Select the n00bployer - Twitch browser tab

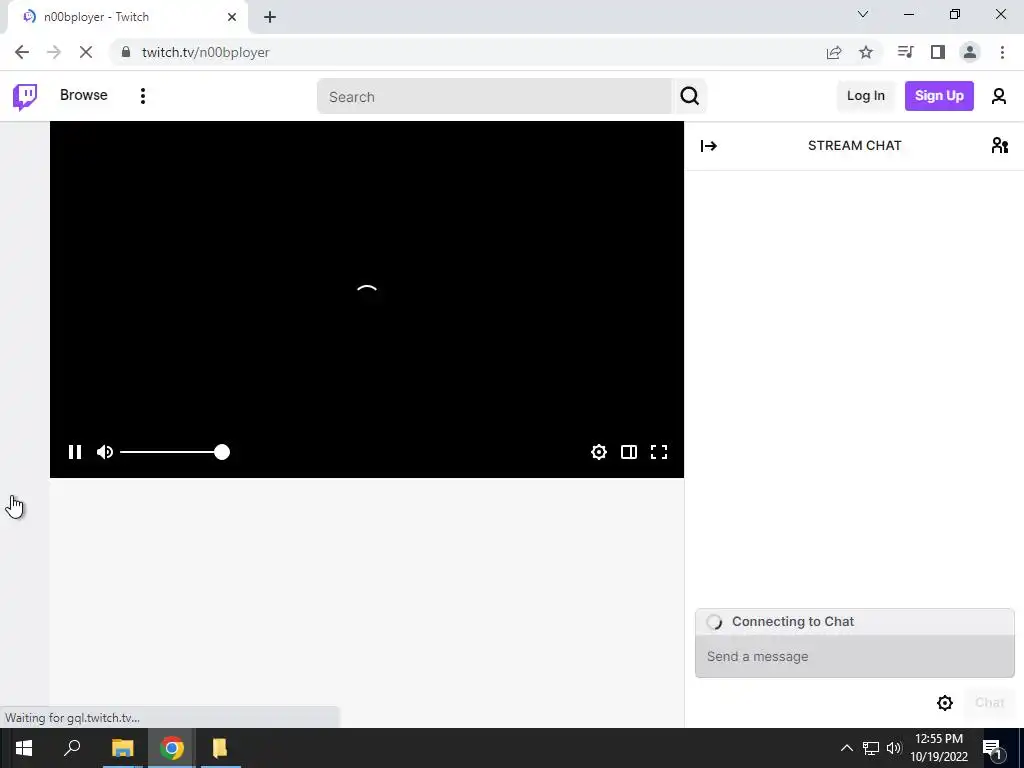[x=127, y=17]
